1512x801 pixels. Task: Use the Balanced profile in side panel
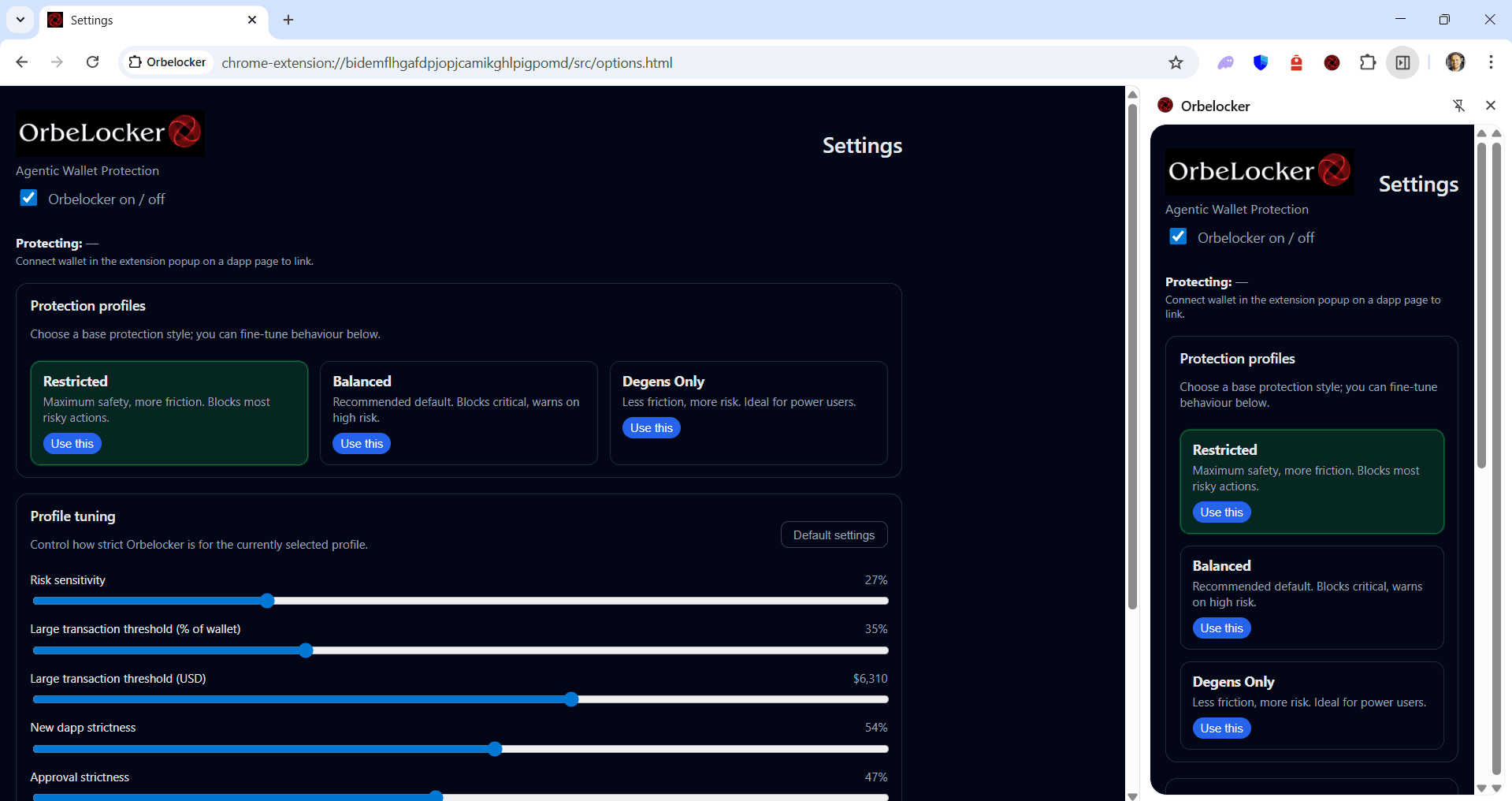[x=1221, y=628]
